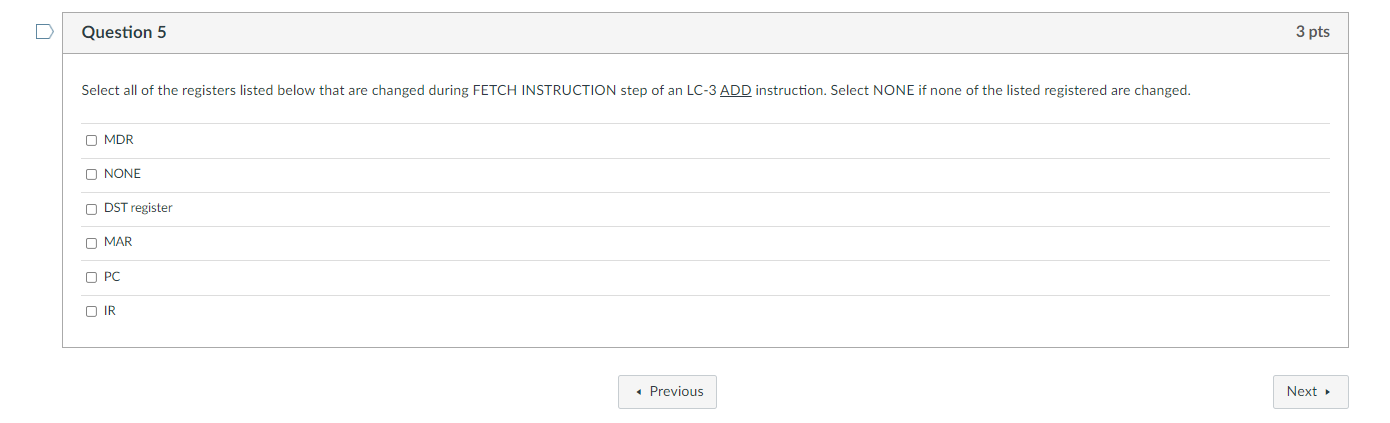Click the 'Question 5' heading
The height and width of the screenshot is (423, 1390).
124,33
